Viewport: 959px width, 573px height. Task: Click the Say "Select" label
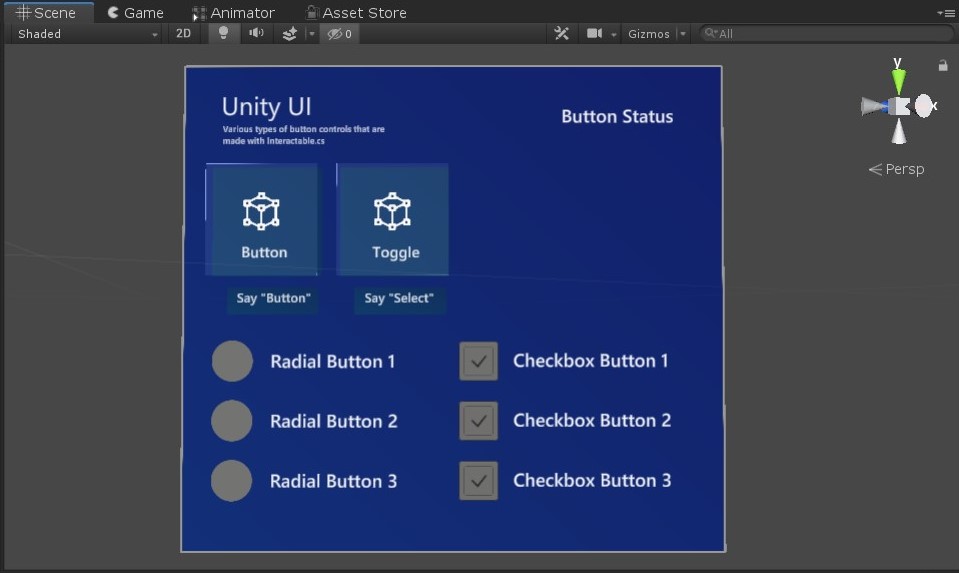click(x=399, y=298)
